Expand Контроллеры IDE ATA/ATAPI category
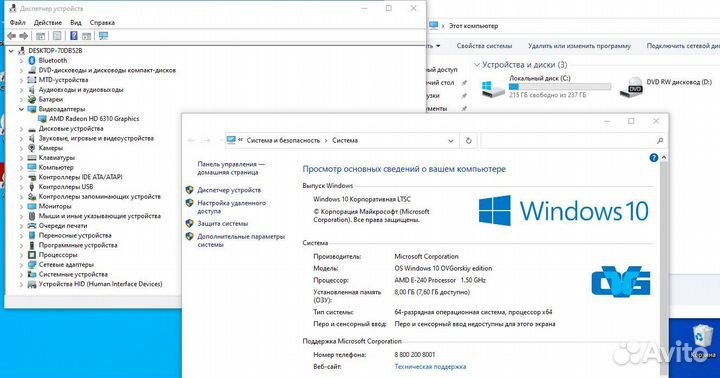 [x=21, y=177]
